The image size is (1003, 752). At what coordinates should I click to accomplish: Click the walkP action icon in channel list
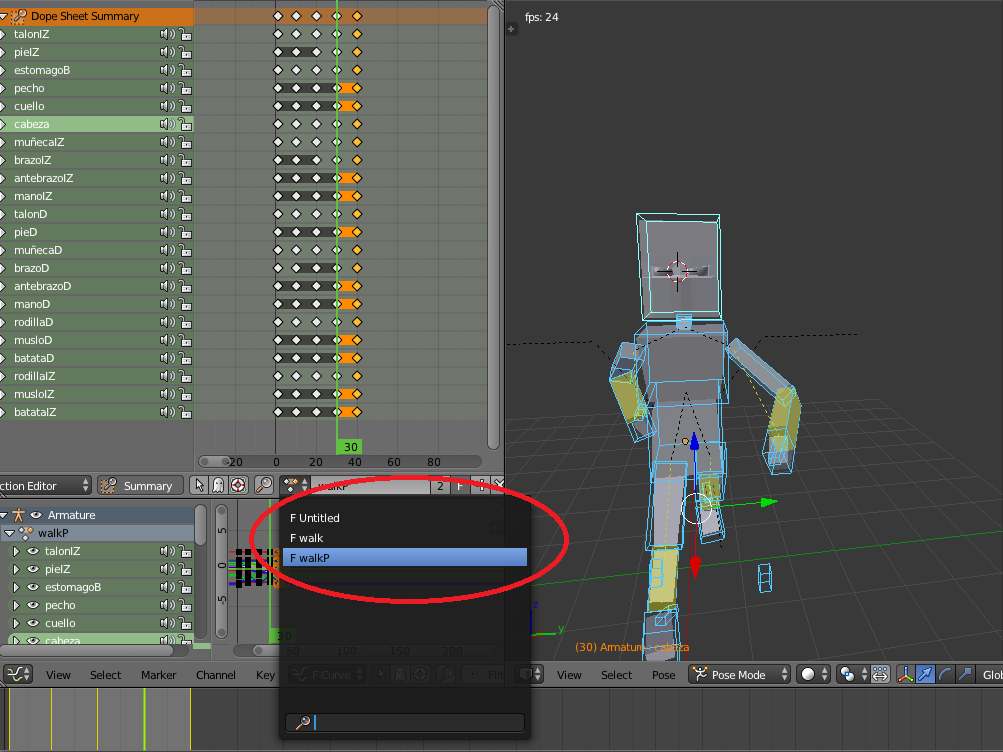[x=26, y=533]
